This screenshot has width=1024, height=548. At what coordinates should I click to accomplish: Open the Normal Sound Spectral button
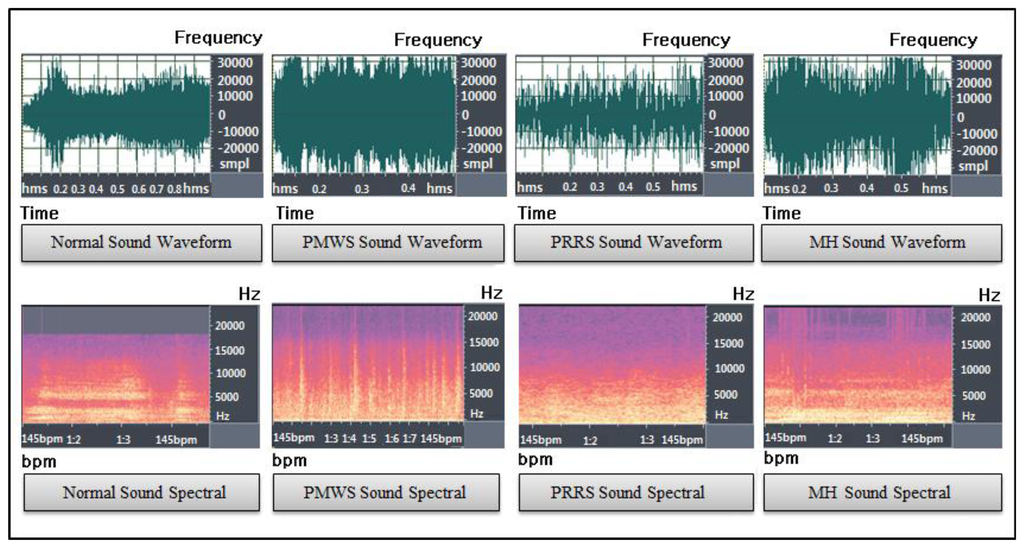(x=143, y=492)
